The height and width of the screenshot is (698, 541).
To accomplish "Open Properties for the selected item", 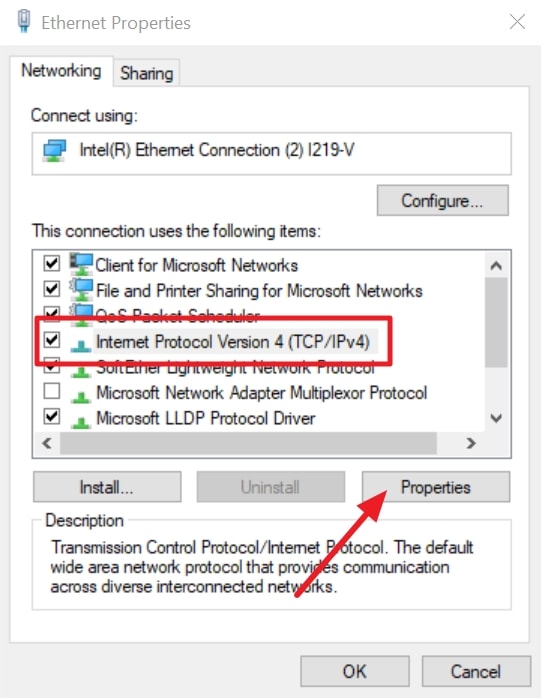I will pyautogui.click(x=436, y=487).
